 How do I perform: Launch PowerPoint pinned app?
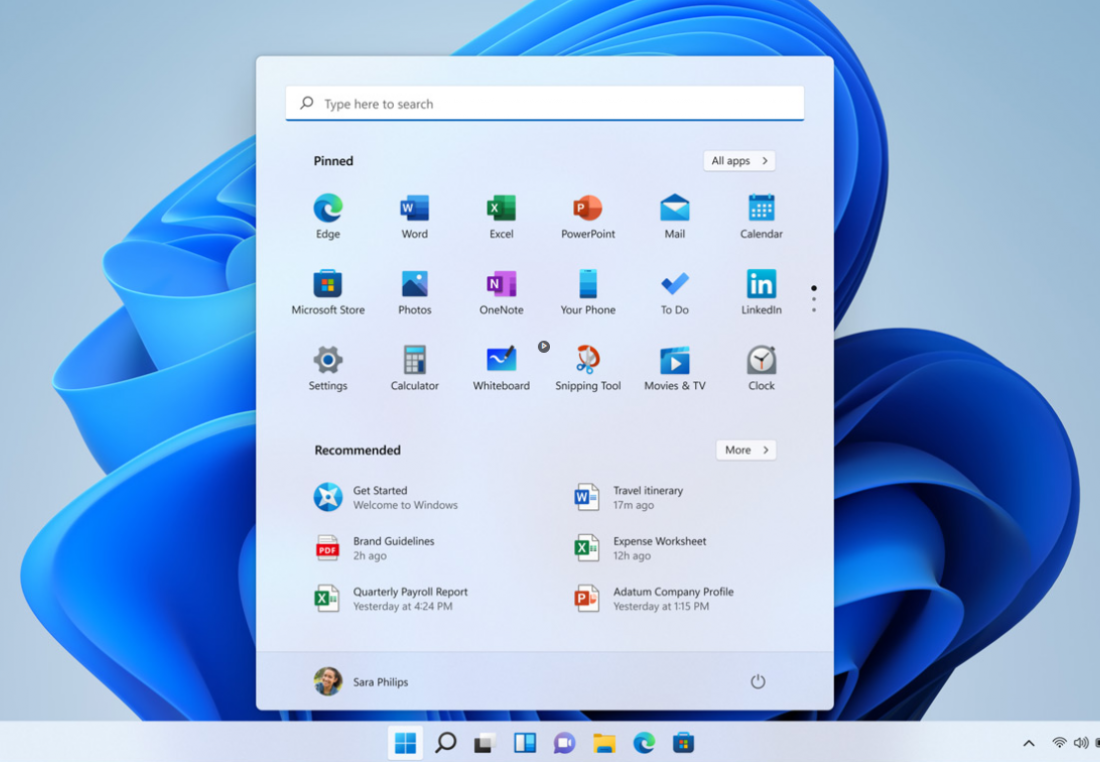pos(588,216)
